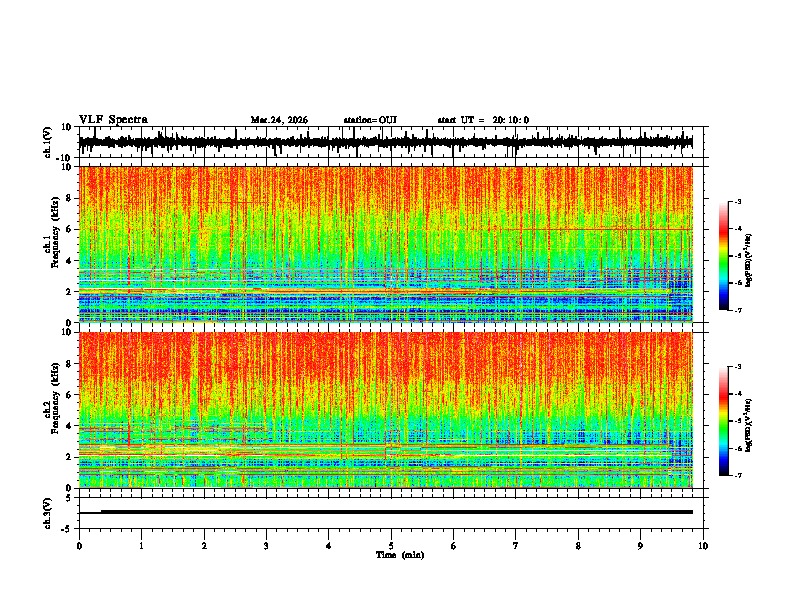Viewport: 792px width, 612px height.
Task: Click the ch.1 spectrogram plot area
Action: (x=386, y=244)
